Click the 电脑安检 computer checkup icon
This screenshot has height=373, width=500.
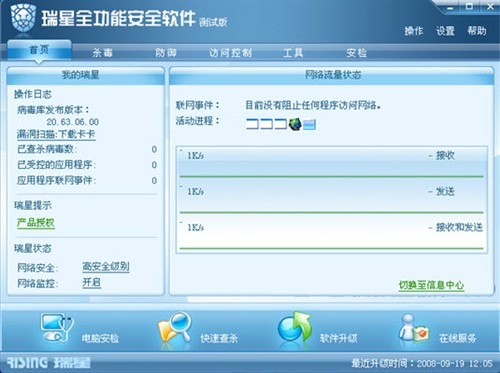click(x=57, y=327)
